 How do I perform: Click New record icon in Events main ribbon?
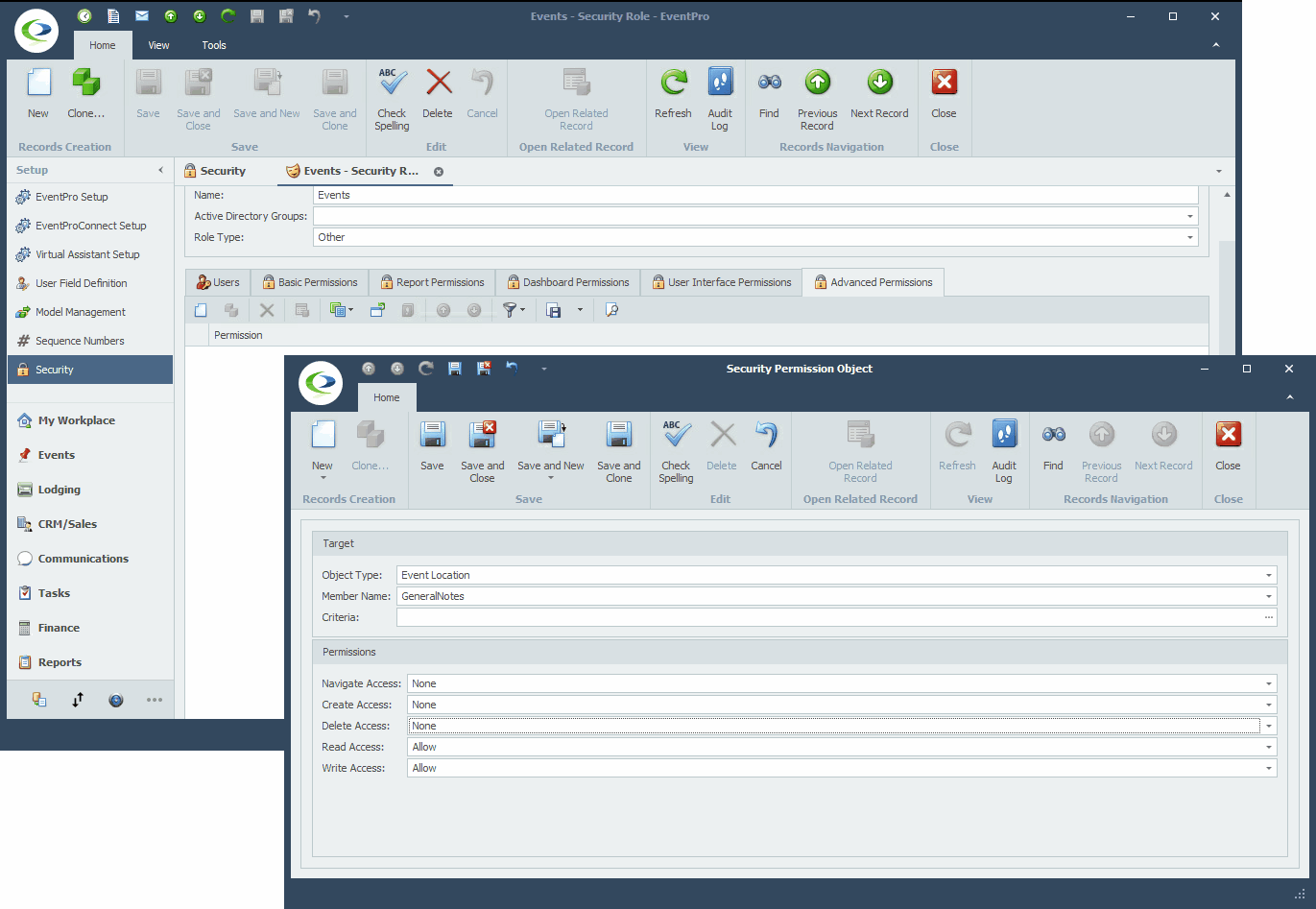38,83
